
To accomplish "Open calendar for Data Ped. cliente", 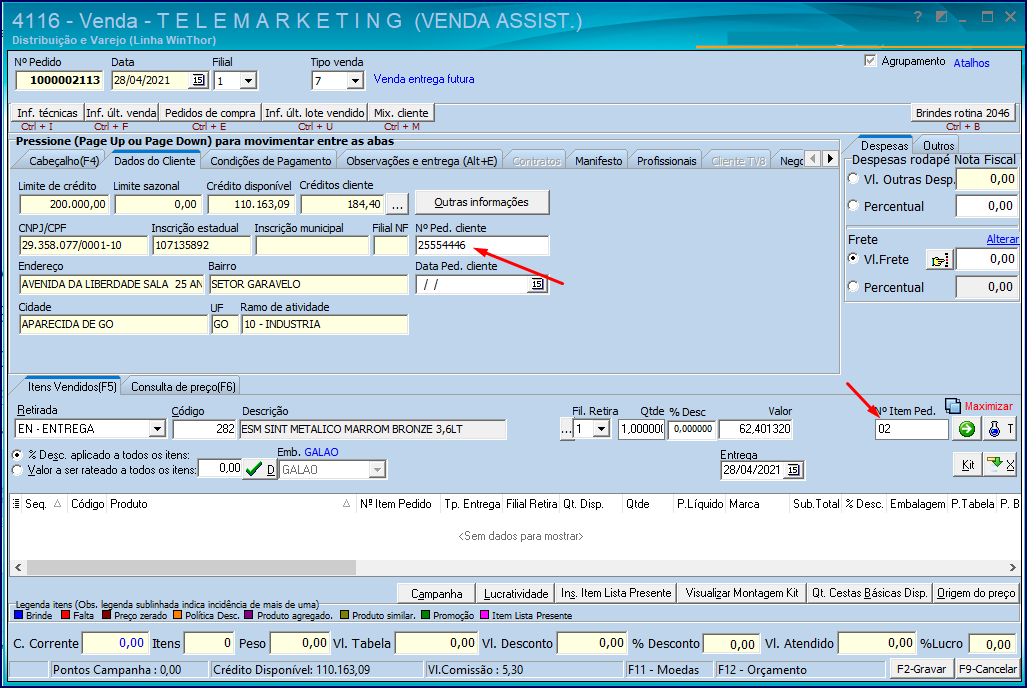I will pos(537,284).
